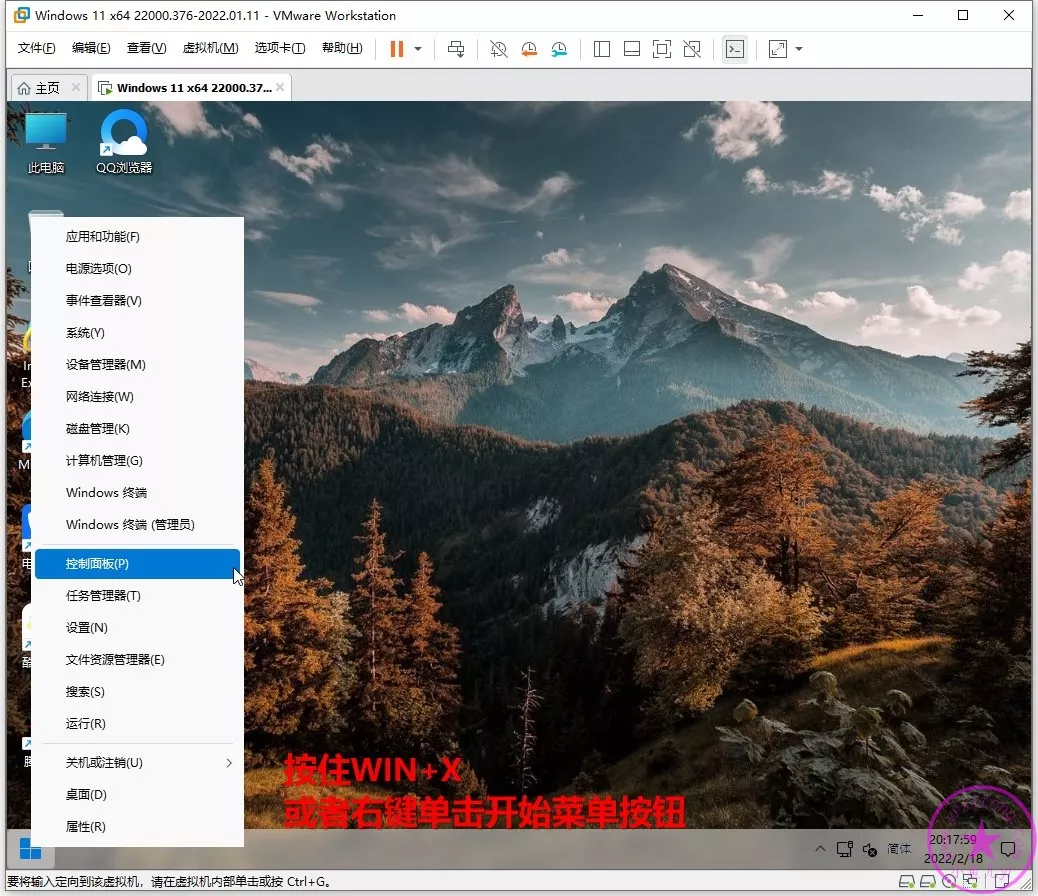Screen dimensions: 1038x896
Task: Click the VM pause button in toolbar
Action: [x=397, y=49]
